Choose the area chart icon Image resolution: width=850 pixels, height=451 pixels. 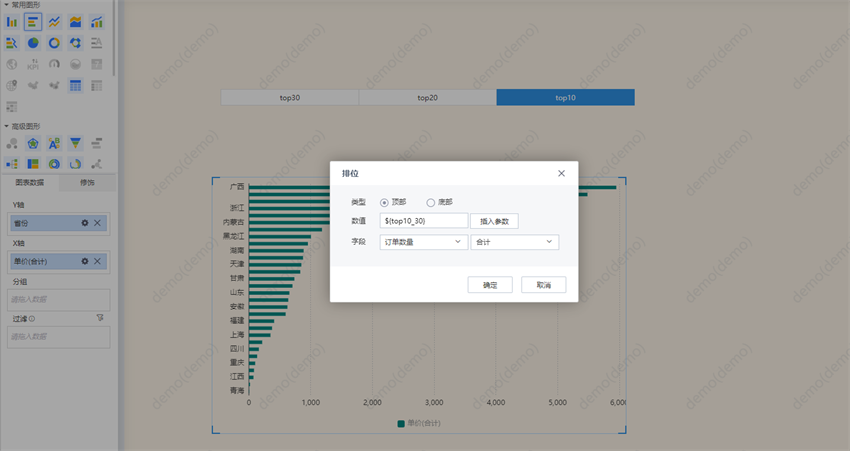tap(75, 22)
